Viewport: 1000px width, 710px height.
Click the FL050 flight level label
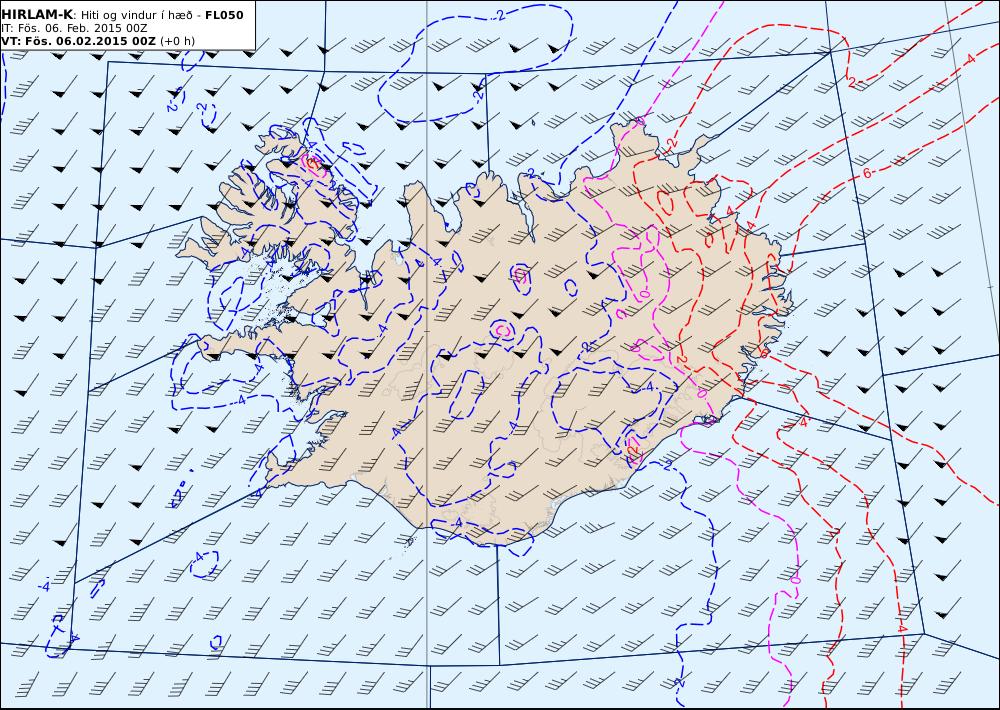(224, 15)
